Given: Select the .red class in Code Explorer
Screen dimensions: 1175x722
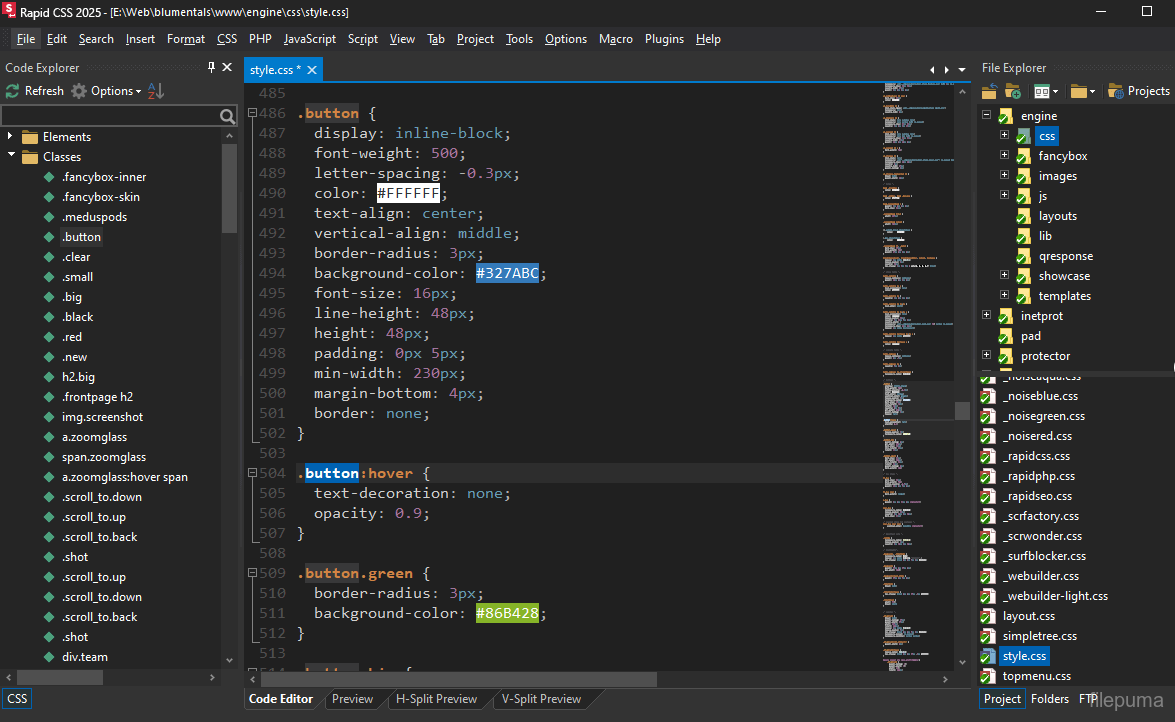Looking at the screenshot, I should 72,337.
